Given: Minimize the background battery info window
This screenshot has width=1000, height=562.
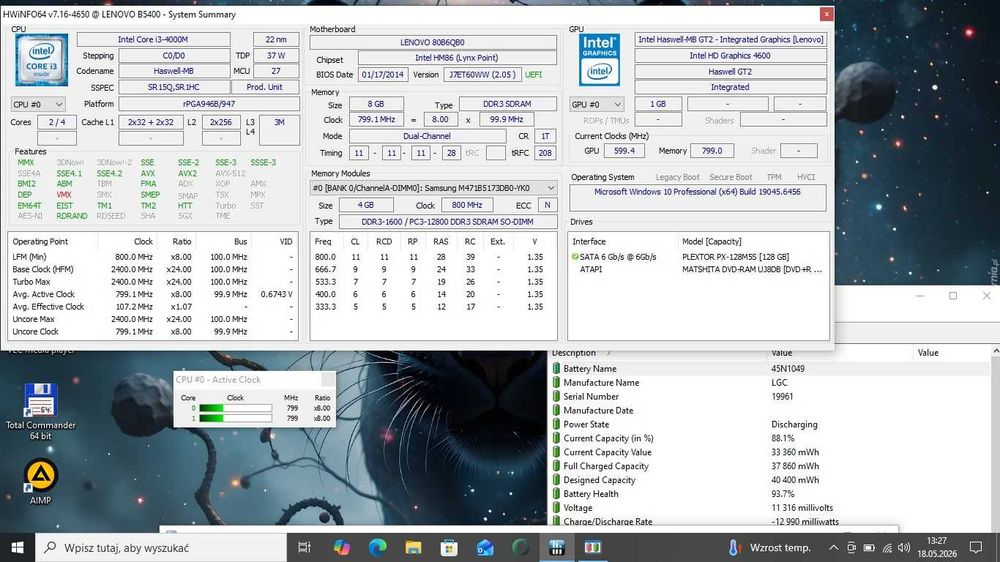Looking at the screenshot, I should coord(920,296).
